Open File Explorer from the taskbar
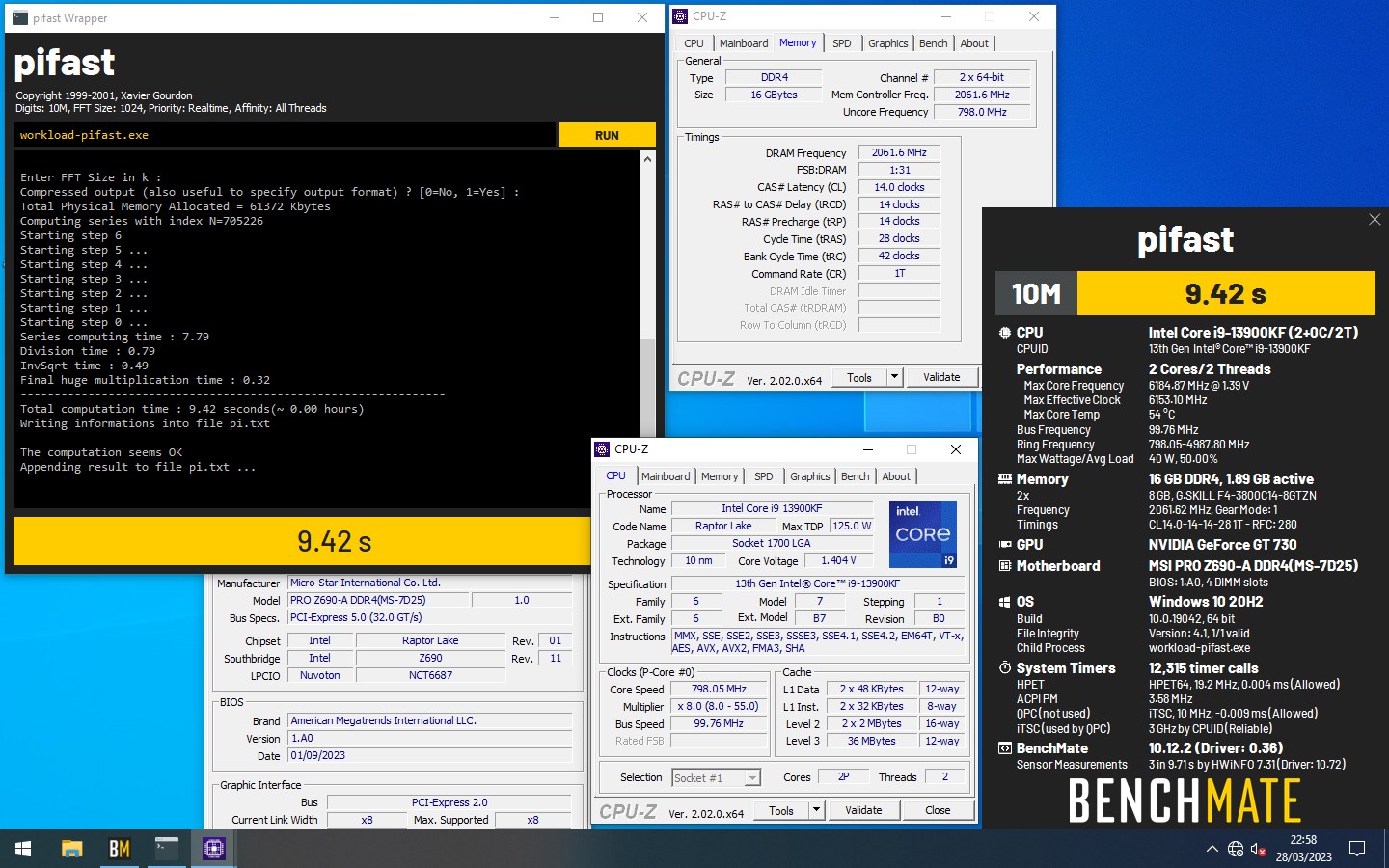1389x868 pixels. (71, 849)
